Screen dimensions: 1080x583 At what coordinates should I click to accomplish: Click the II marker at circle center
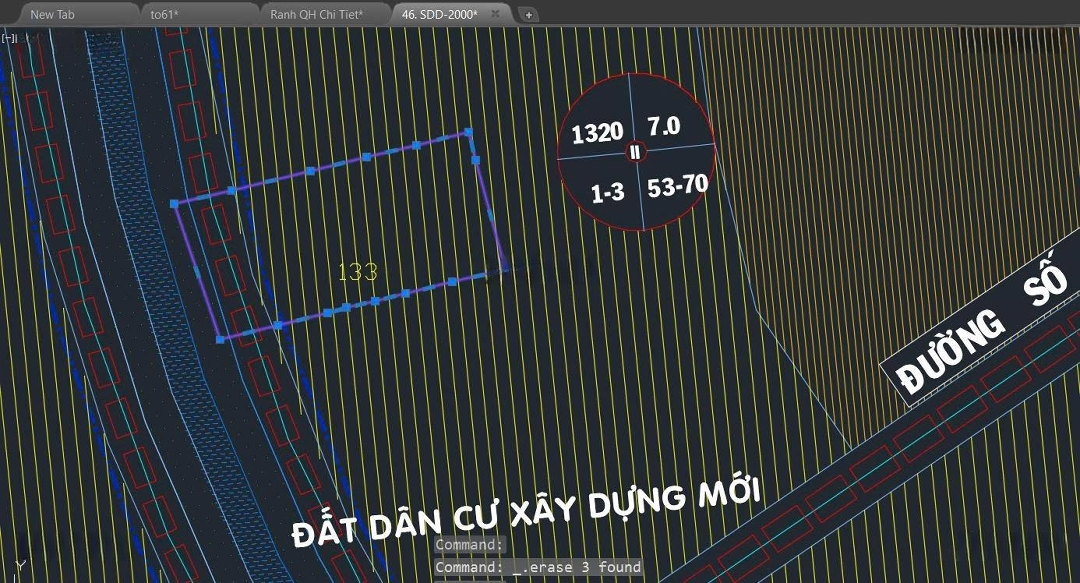point(635,152)
